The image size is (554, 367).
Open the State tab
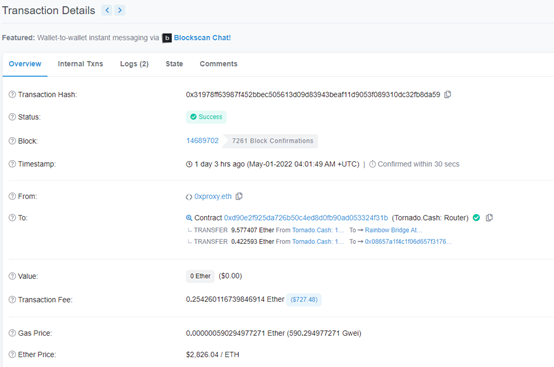pyautogui.click(x=174, y=64)
